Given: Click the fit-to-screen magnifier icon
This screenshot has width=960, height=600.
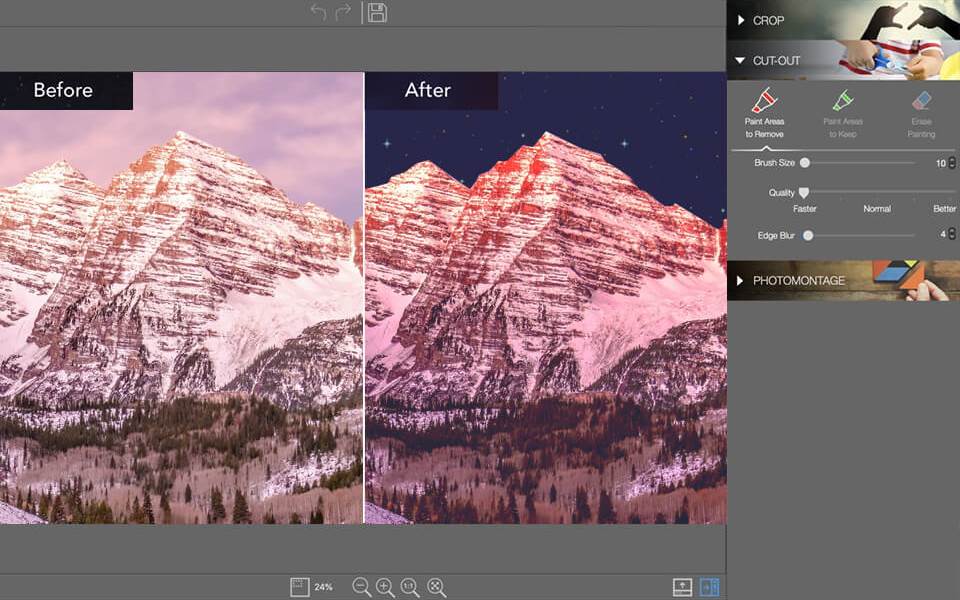Looking at the screenshot, I should (436, 587).
